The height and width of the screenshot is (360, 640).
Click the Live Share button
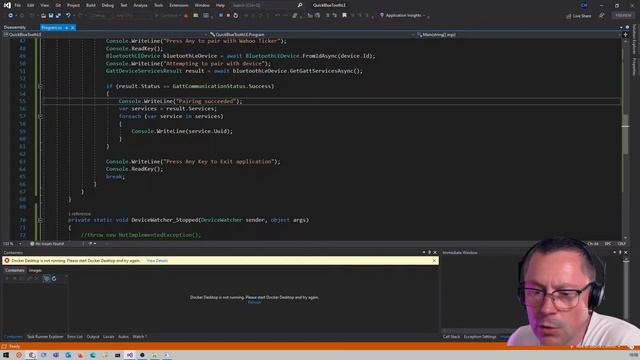click(579, 16)
